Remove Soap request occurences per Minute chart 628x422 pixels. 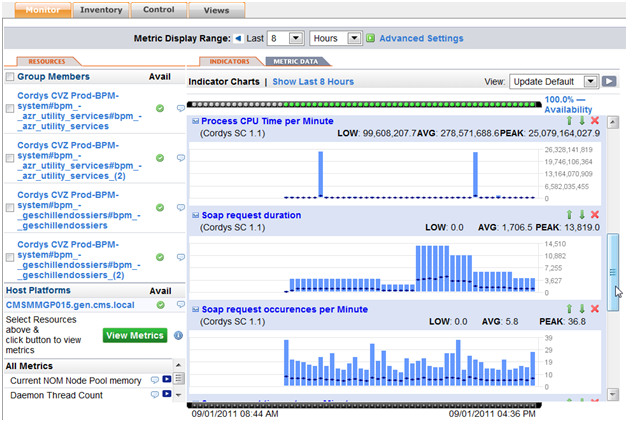595,309
